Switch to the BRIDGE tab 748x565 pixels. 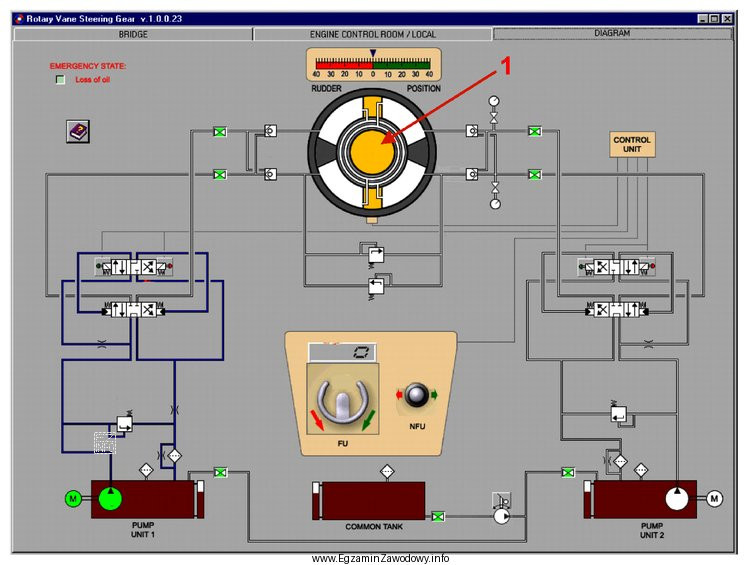(x=133, y=34)
